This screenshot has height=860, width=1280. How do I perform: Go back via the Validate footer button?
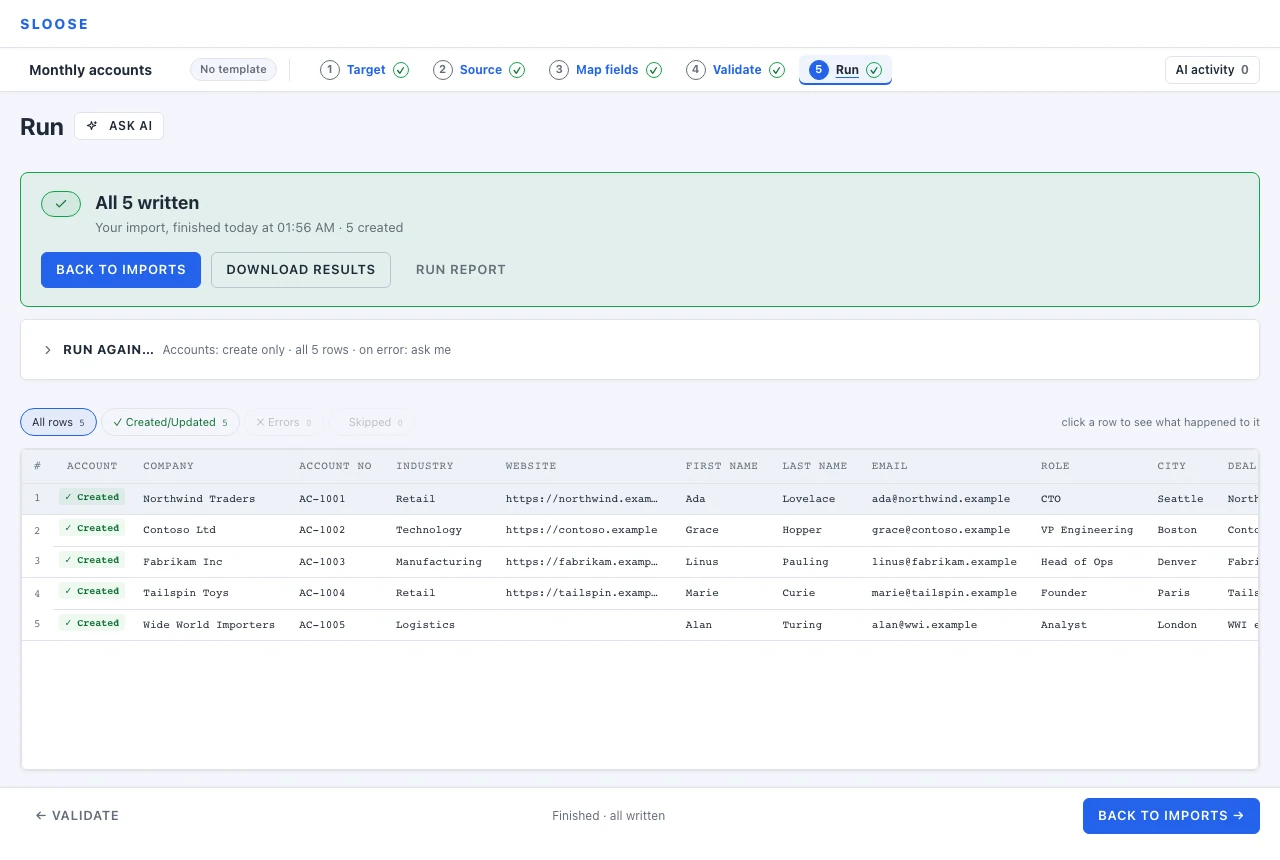pyautogui.click(x=77, y=816)
